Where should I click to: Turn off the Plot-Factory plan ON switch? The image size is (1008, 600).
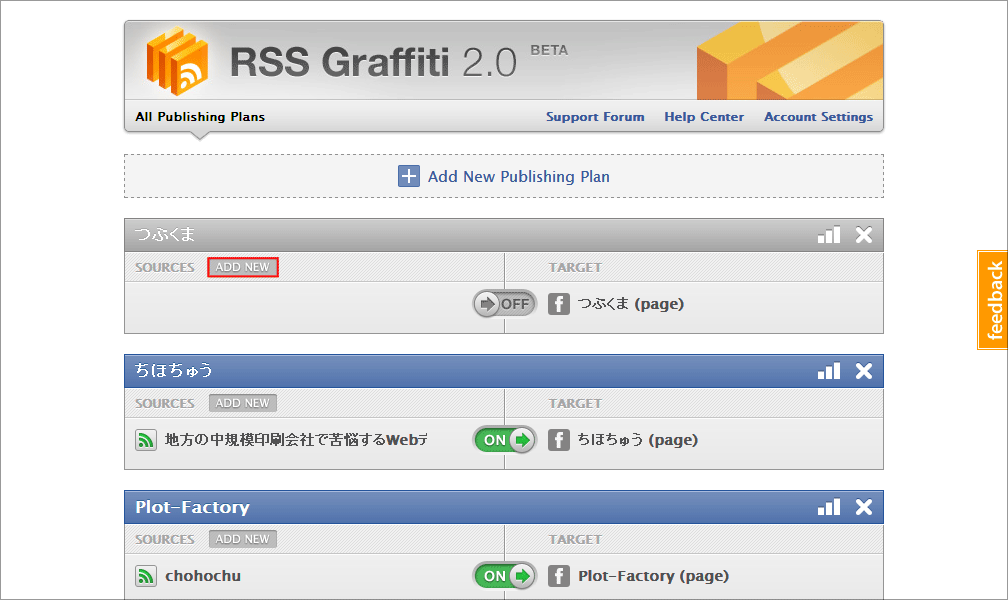click(x=505, y=576)
